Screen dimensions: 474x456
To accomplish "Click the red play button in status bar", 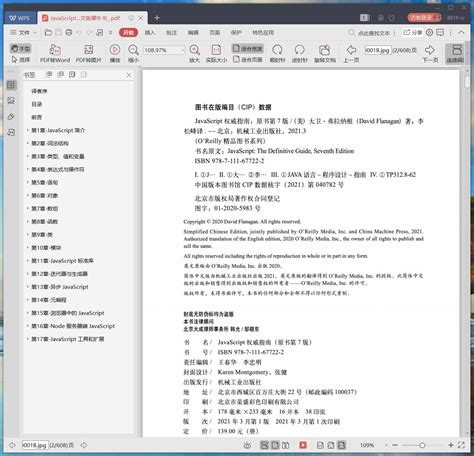I will click(x=303, y=445).
